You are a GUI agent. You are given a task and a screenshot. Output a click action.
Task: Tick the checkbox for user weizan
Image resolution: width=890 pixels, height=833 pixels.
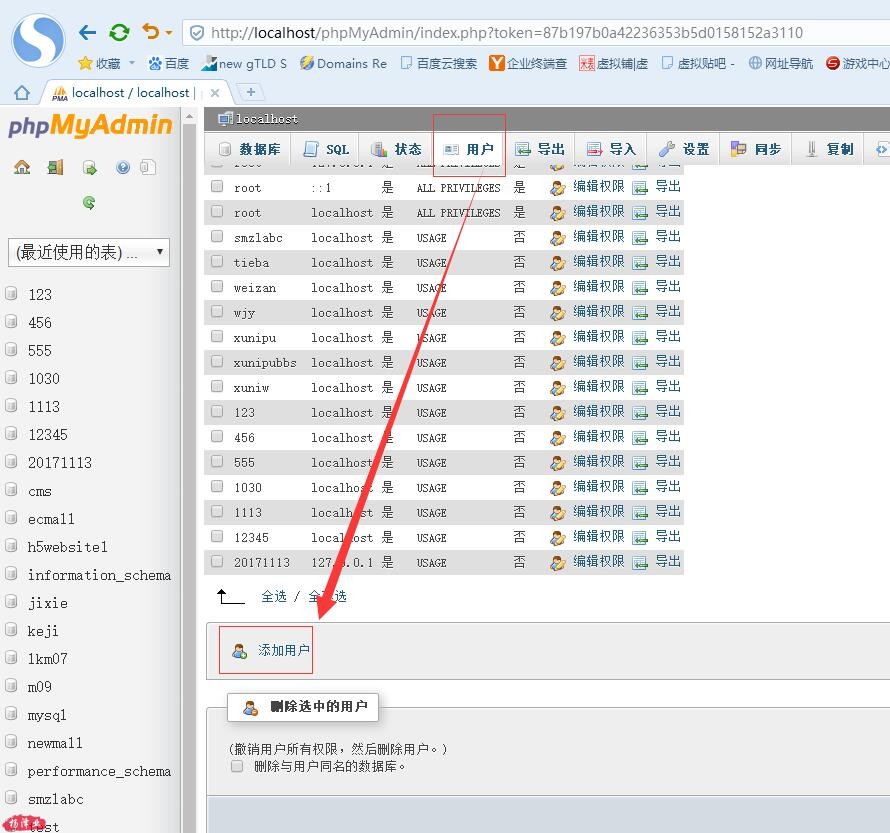217,286
